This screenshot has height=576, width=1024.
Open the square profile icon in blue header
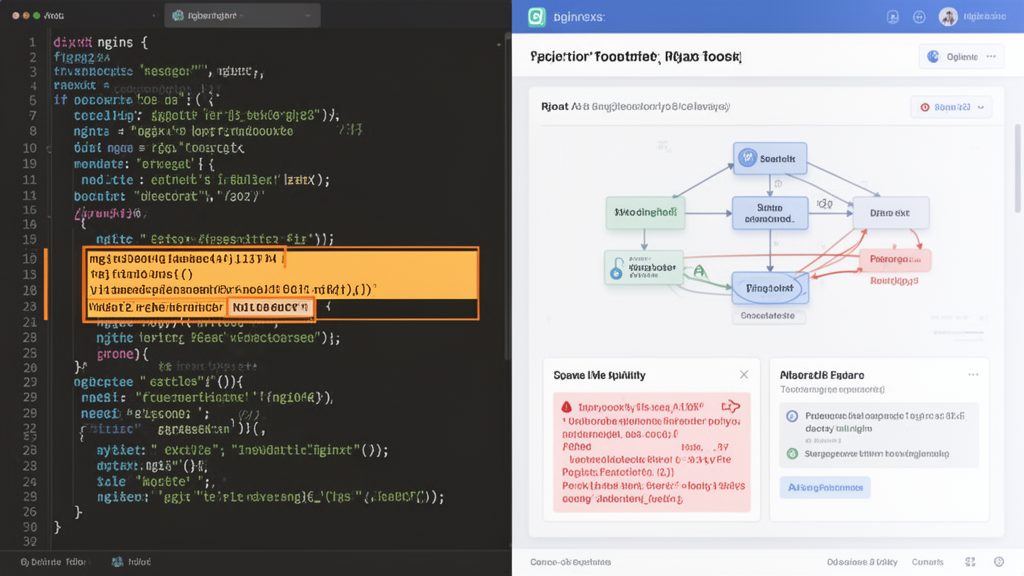point(893,17)
